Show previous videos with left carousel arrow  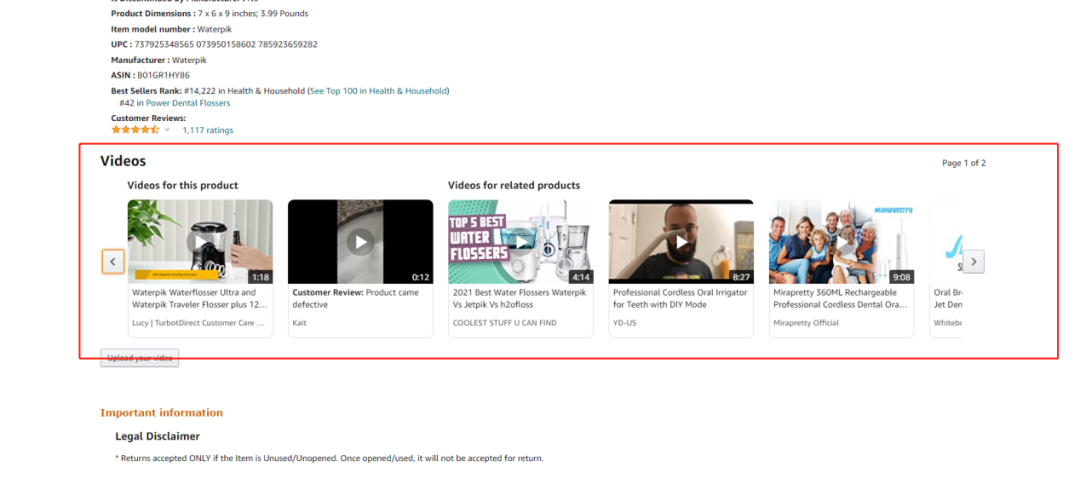(113, 262)
